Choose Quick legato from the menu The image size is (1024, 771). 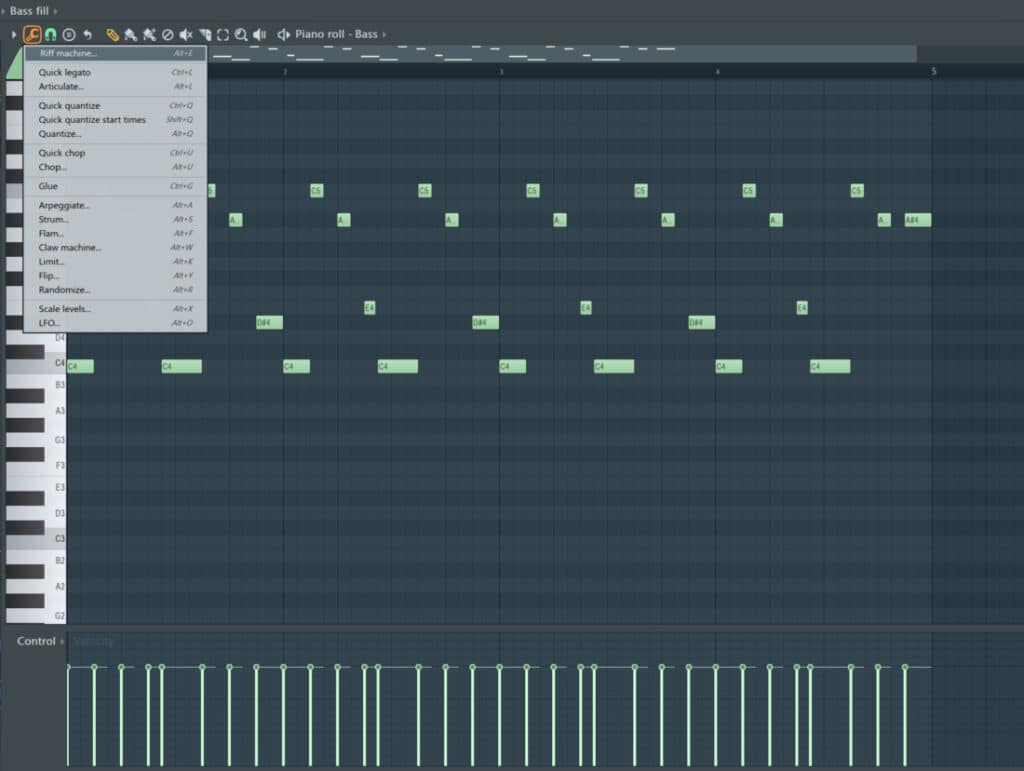[x=64, y=72]
